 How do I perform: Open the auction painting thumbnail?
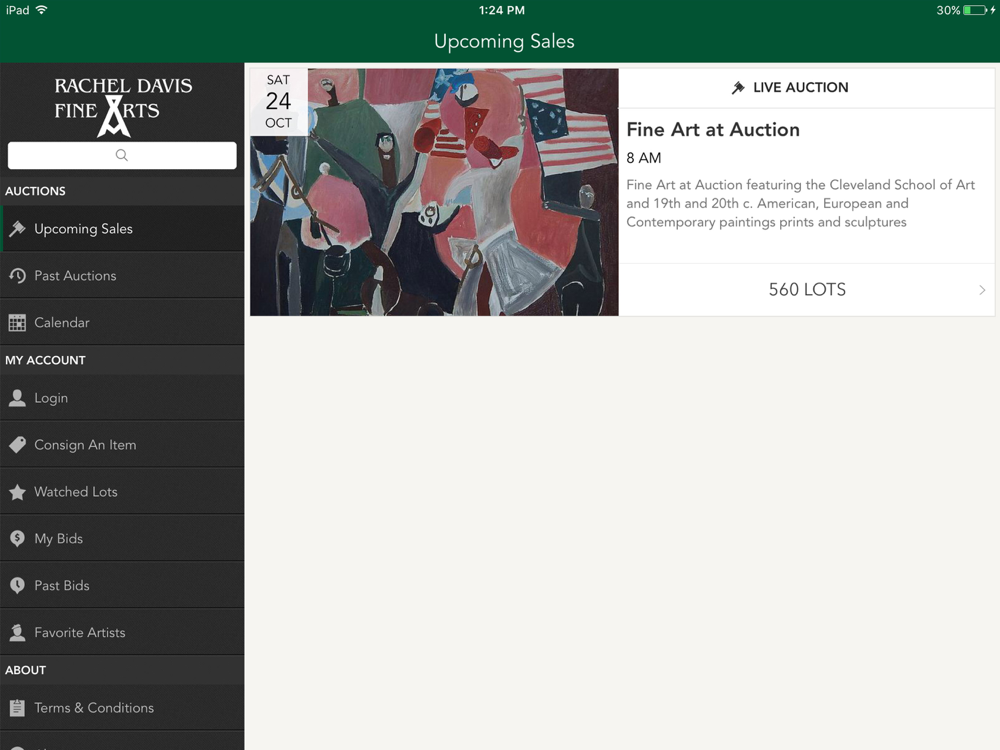(434, 192)
